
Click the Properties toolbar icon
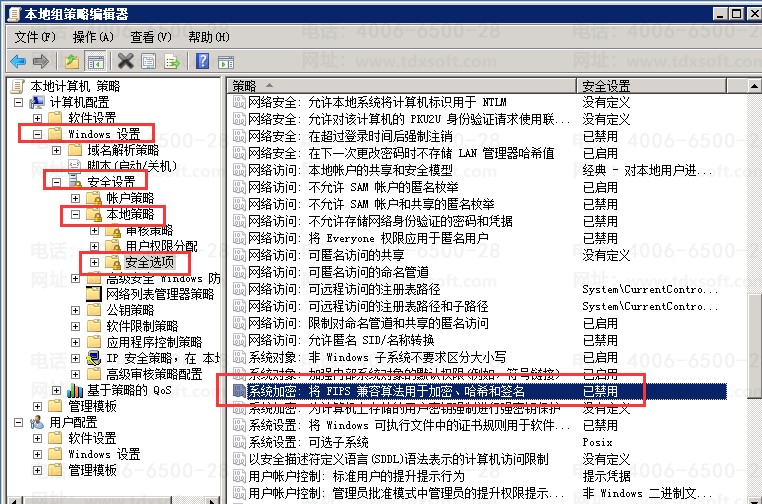point(147,60)
